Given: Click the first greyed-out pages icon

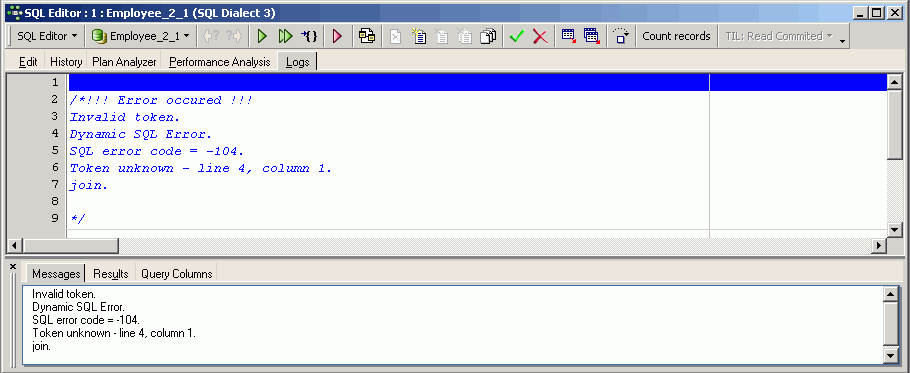Looking at the screenshot, I should coord(442,37).
